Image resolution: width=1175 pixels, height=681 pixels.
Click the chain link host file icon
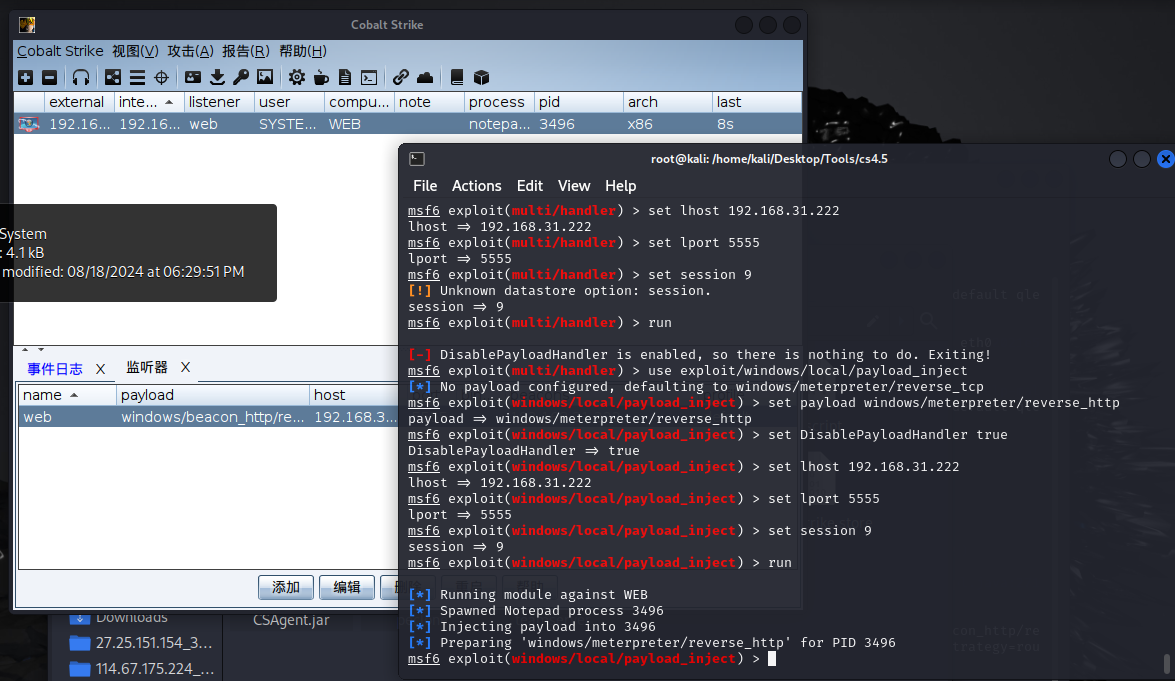tap(400, 77)
